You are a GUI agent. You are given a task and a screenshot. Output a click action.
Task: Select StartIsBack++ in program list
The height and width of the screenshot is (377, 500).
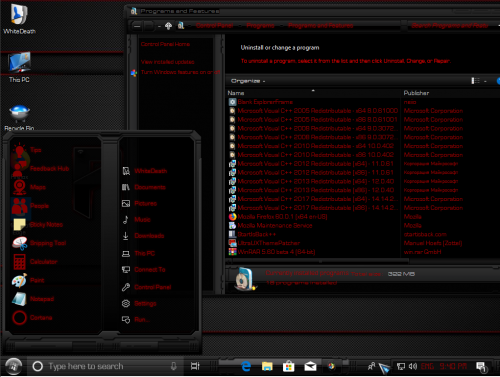click(252, 234)
